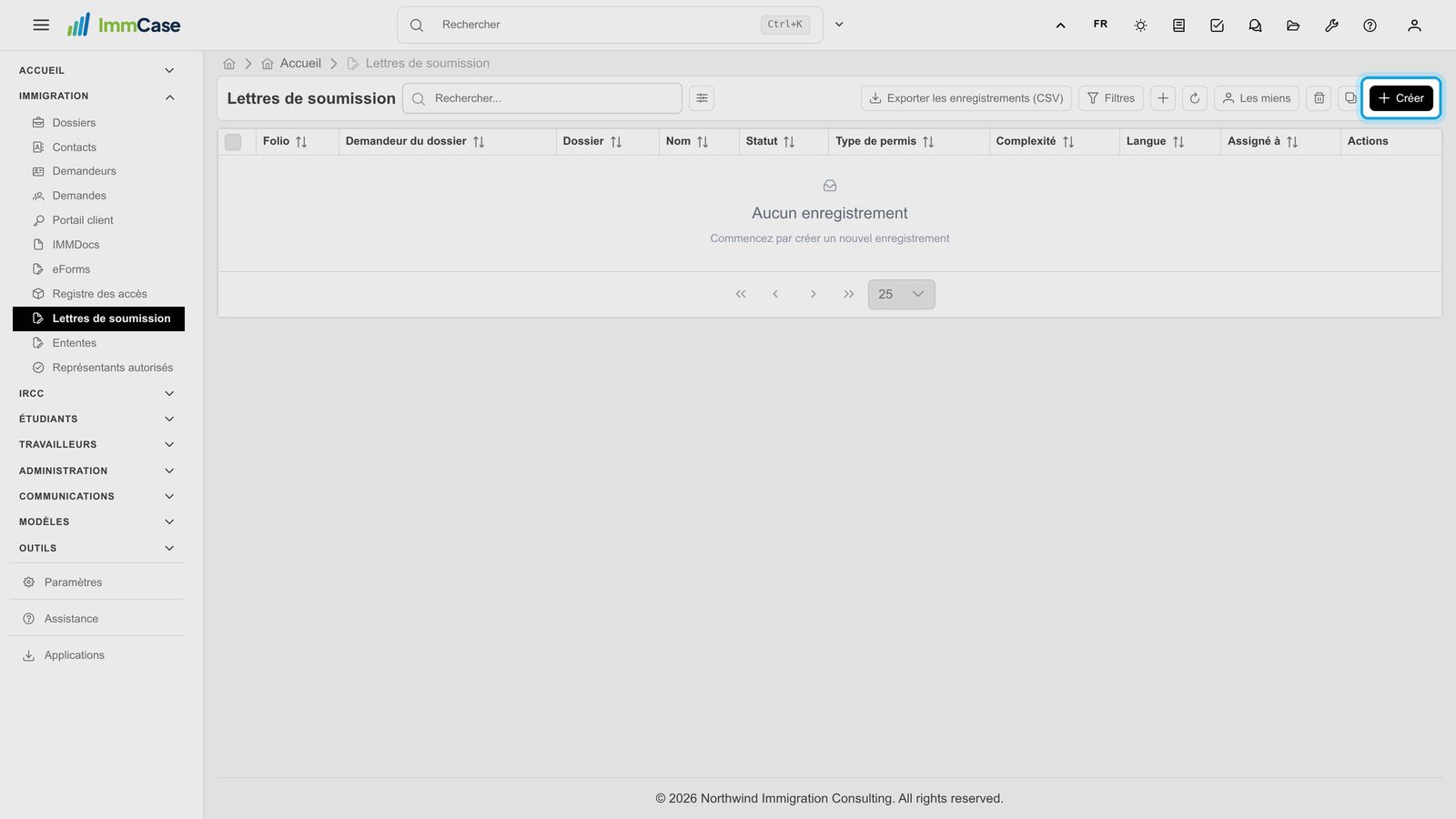The height and width of the screenshot is (819, 1456).
Task: Toggle the Les miens filter
Action: pyautogui.click(x=1257, y=98)
